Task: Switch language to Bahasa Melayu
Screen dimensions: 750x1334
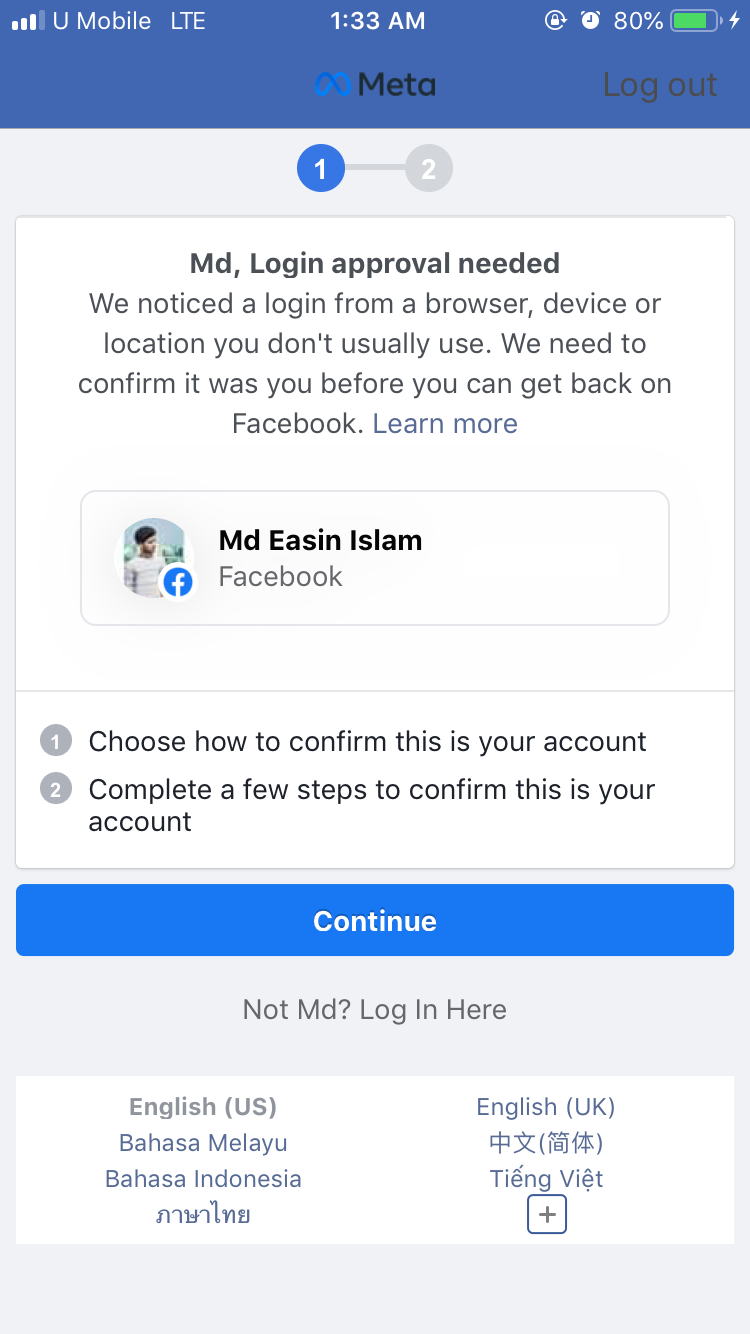Action: [x=203, y=1142]
